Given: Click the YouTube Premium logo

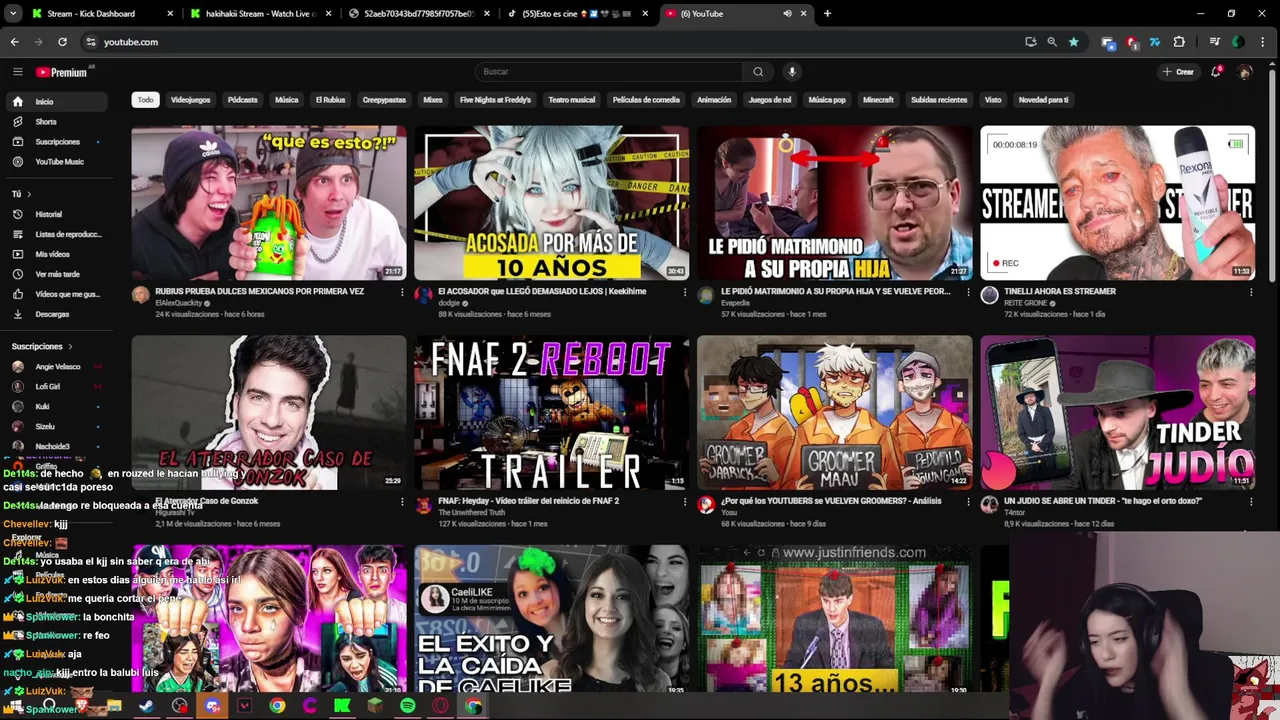Looking at the screenshot, I should coord(62,72).
